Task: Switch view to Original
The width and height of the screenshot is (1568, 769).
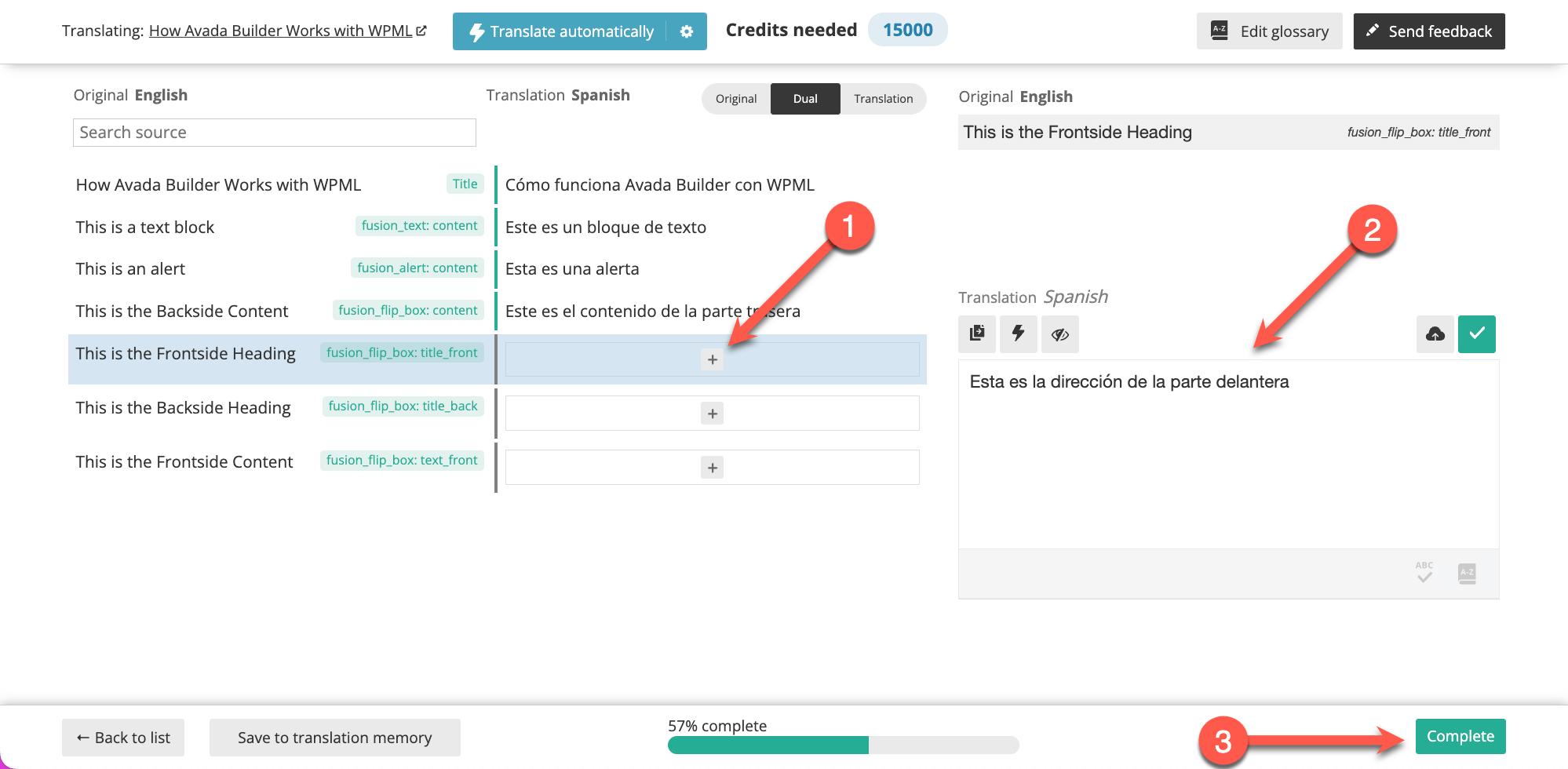Action: (x=736, y=99)
